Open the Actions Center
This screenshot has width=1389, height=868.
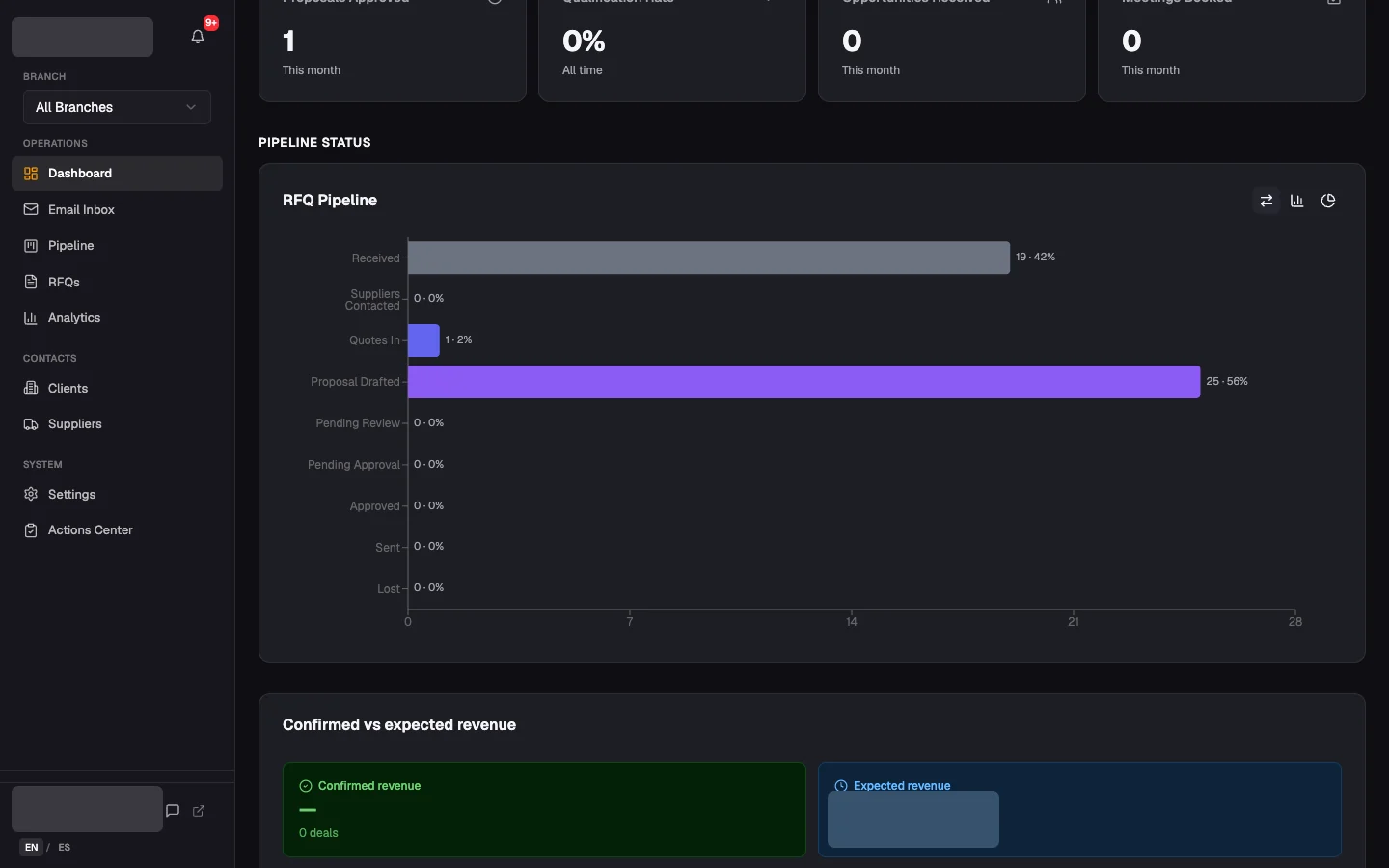(x=117, y=530)
